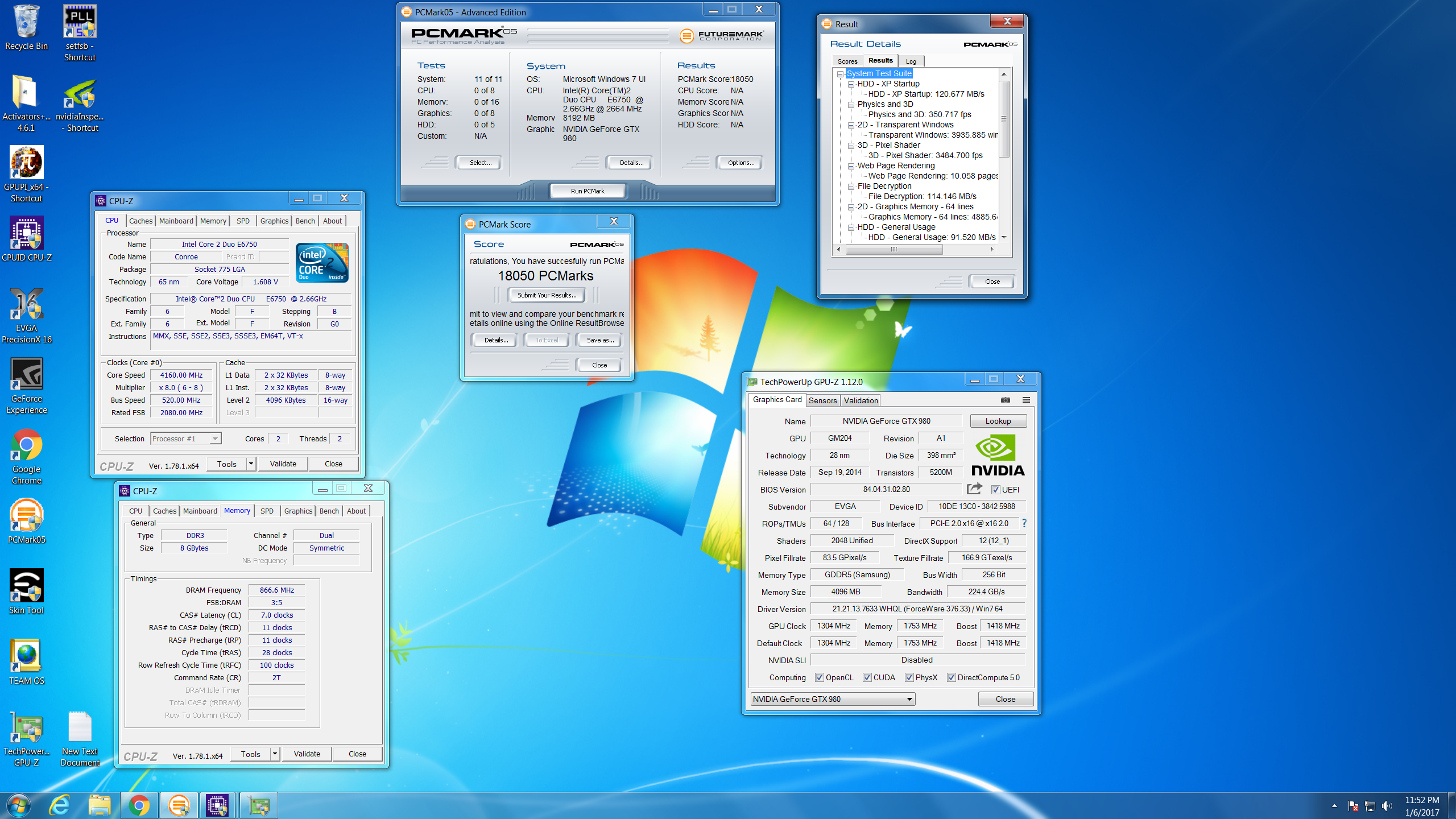Open Validation tab in GPU-Z
The width and height of the screenshot is (1456, 819).
pyautogui.click(x=861, y=400)
